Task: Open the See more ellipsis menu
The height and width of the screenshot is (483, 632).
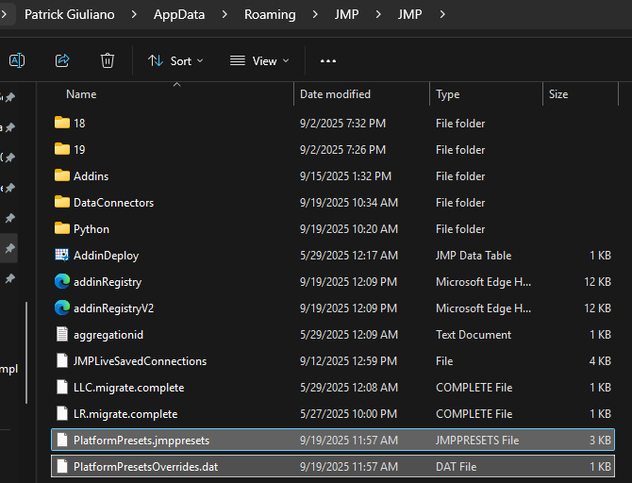Action: point(328,61)
